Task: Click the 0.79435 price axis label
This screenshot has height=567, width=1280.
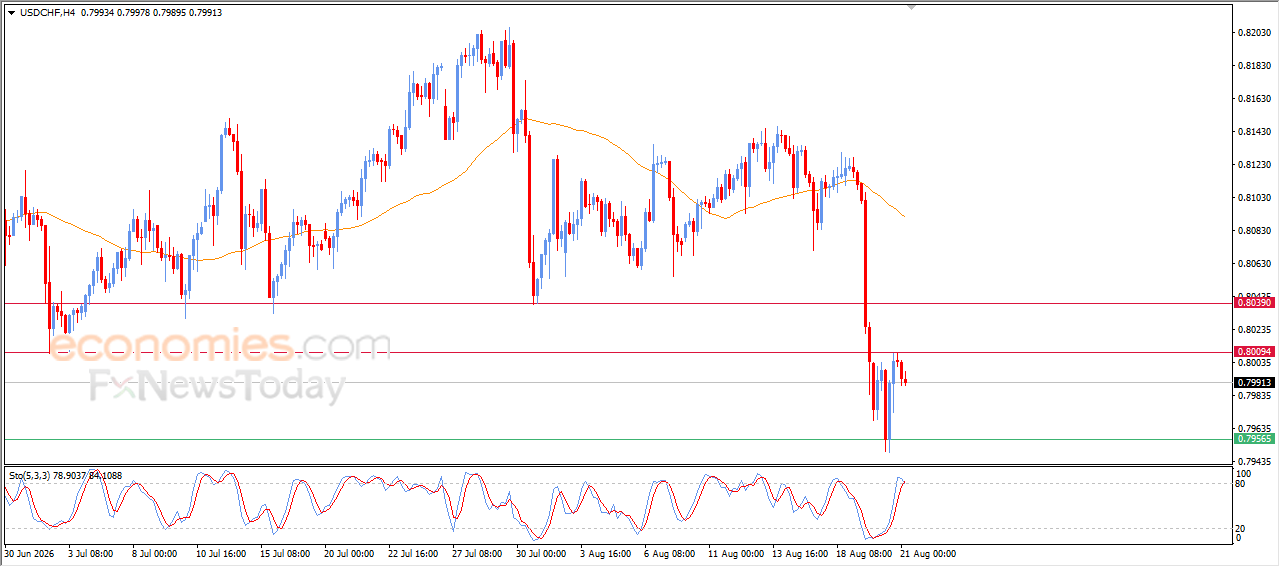Action: coord(1254,461)
